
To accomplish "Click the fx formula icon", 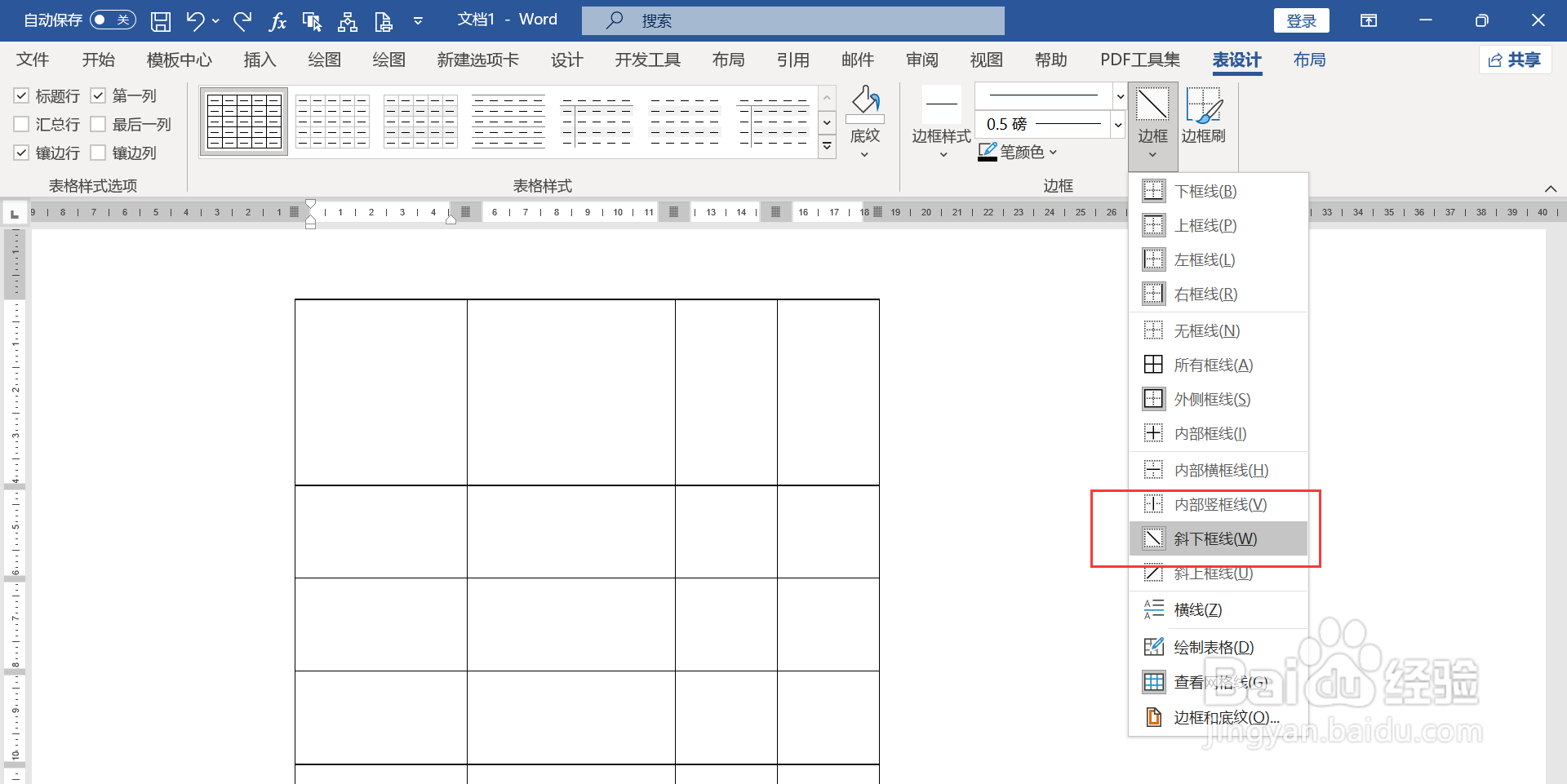I will tap(277, 21).
